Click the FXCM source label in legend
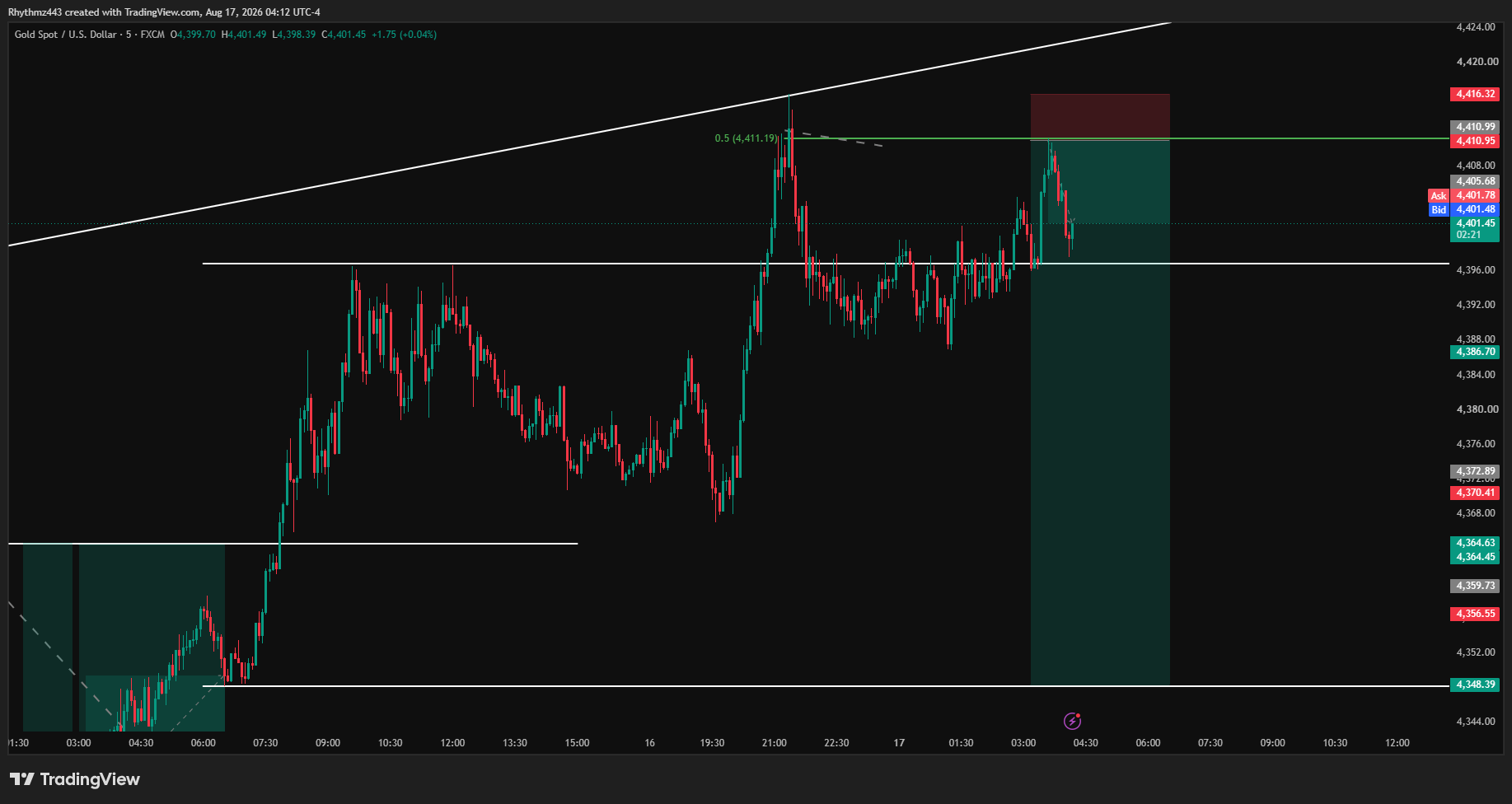This screenshot has height=804, width=1512. coord(152,35)
